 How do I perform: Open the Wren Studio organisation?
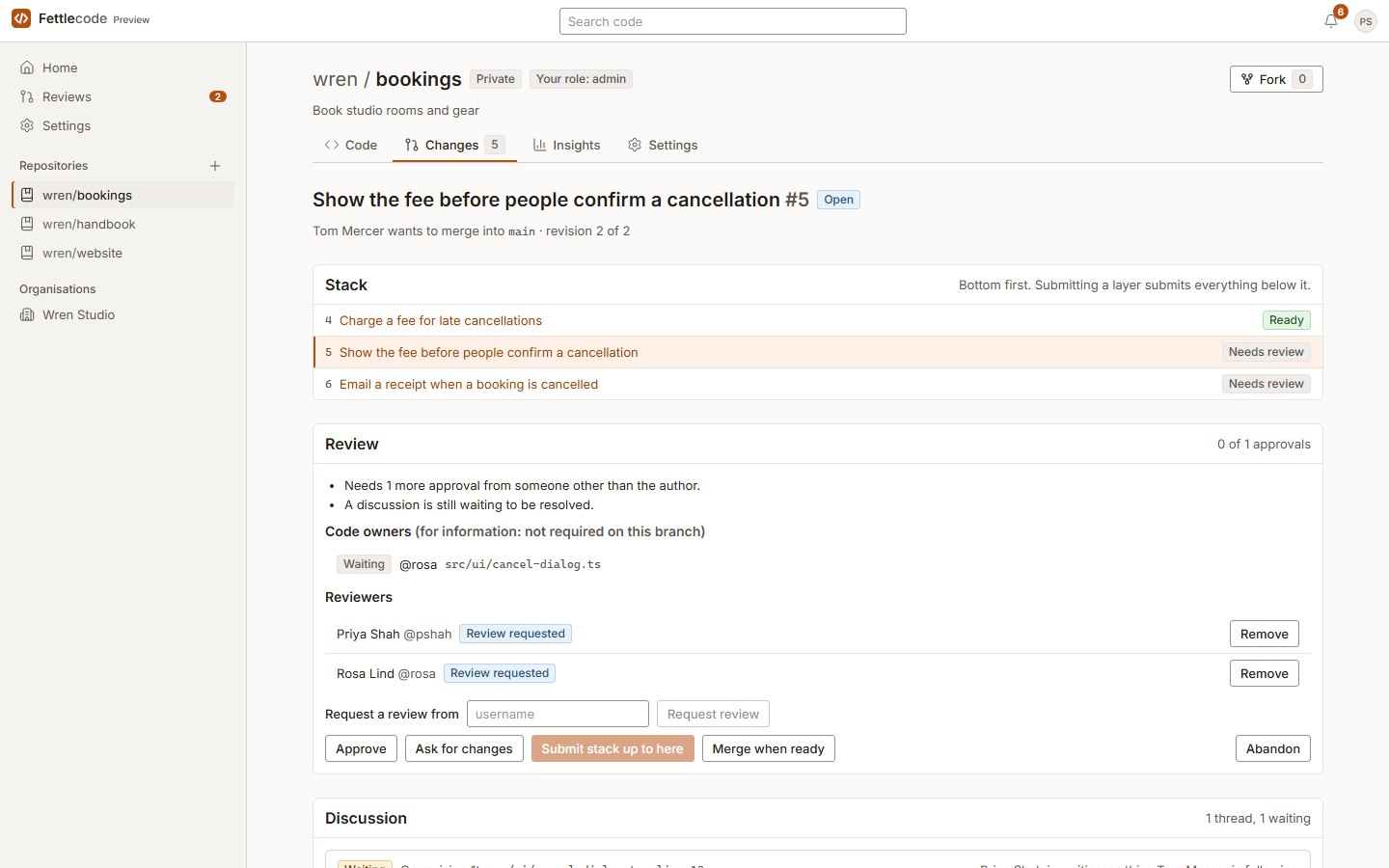pyautogui.click(x=123, y=314)
